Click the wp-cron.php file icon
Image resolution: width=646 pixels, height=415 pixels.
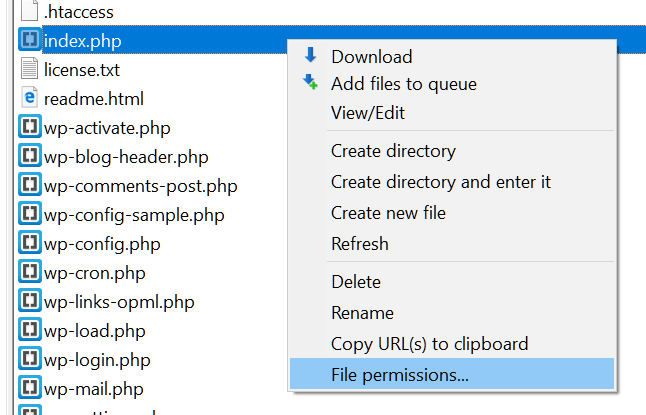[30, 271]
